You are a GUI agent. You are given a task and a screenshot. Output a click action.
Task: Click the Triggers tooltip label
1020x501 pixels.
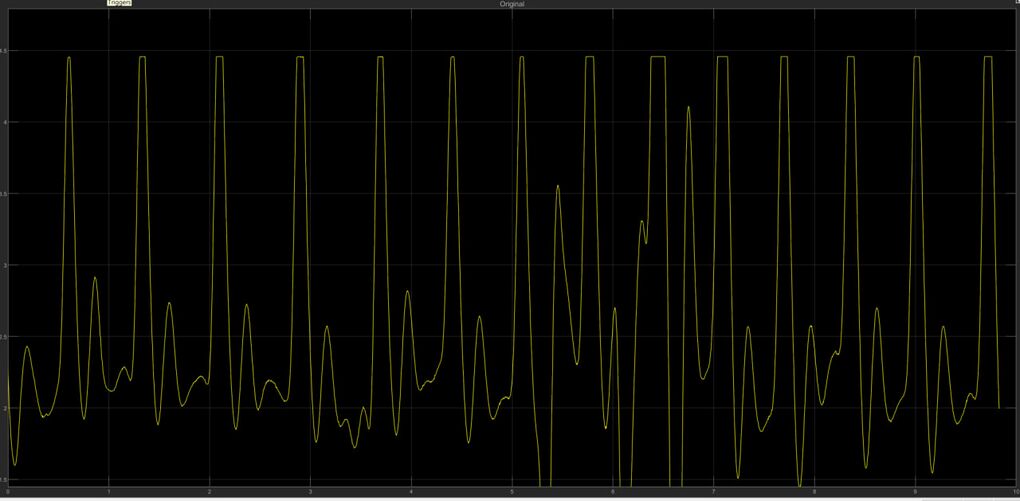[x=119, y=4]
